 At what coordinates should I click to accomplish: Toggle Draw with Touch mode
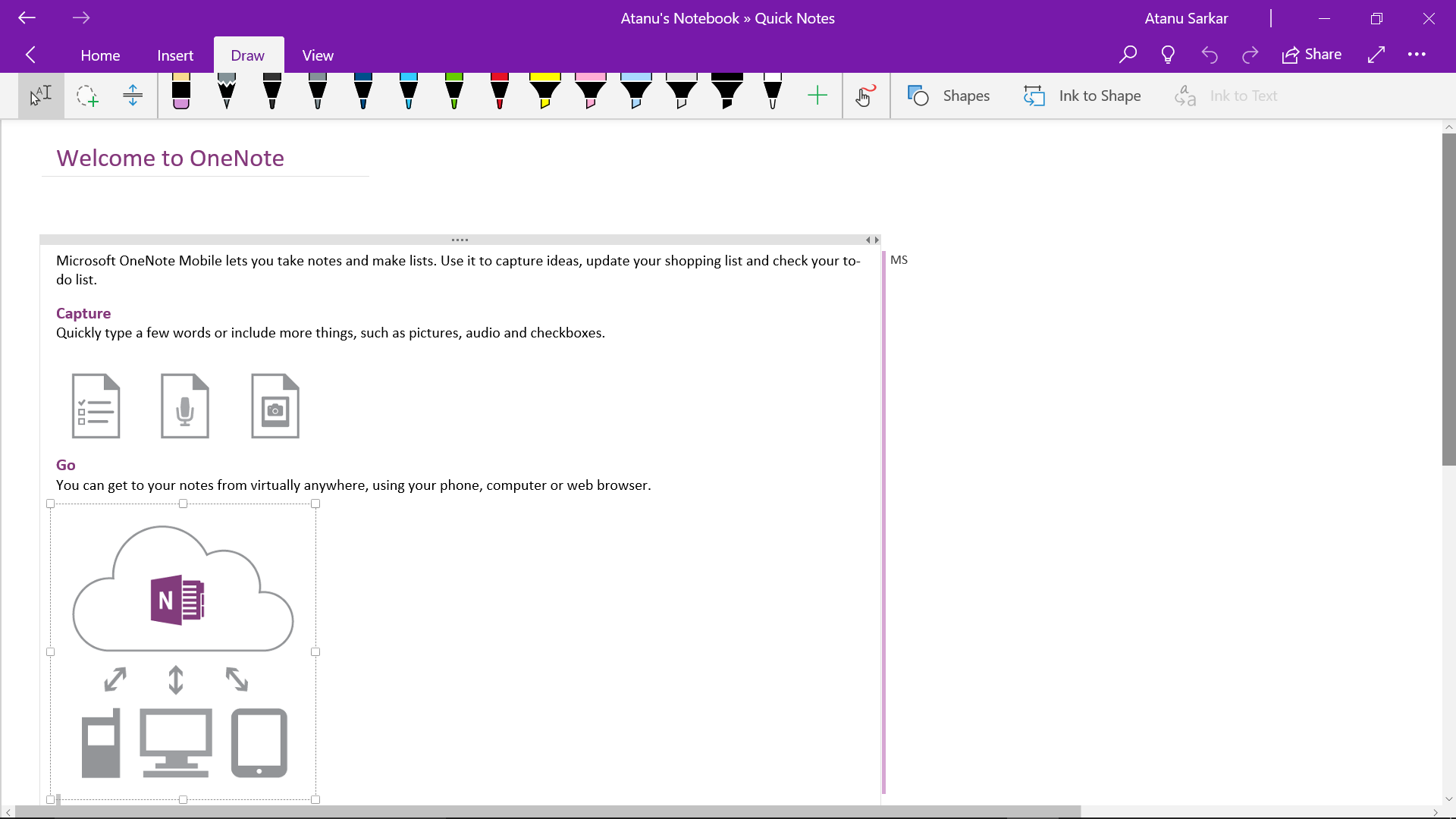click(865, 96)
